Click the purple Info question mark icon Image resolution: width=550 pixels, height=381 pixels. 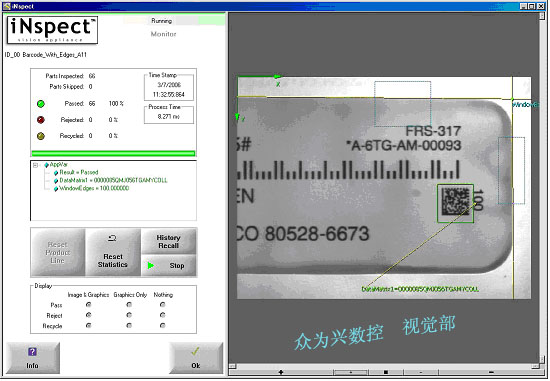point(32,352)
